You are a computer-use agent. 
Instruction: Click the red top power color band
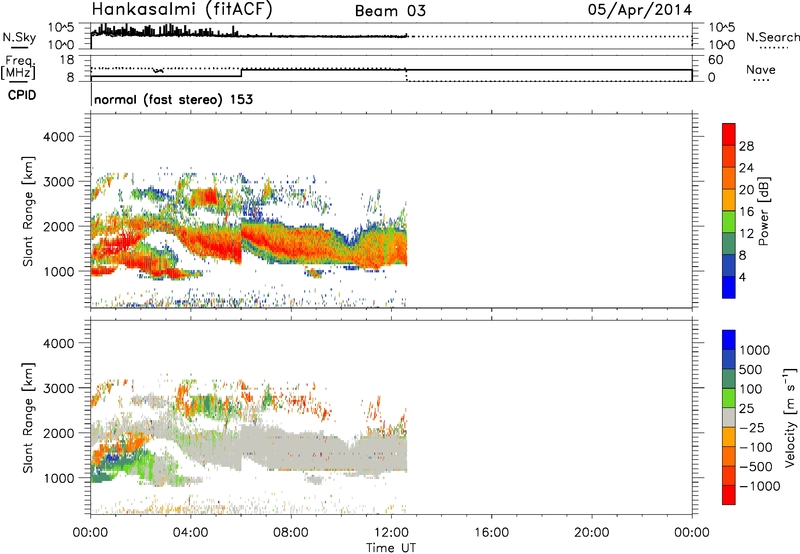[x=729, y=135]
